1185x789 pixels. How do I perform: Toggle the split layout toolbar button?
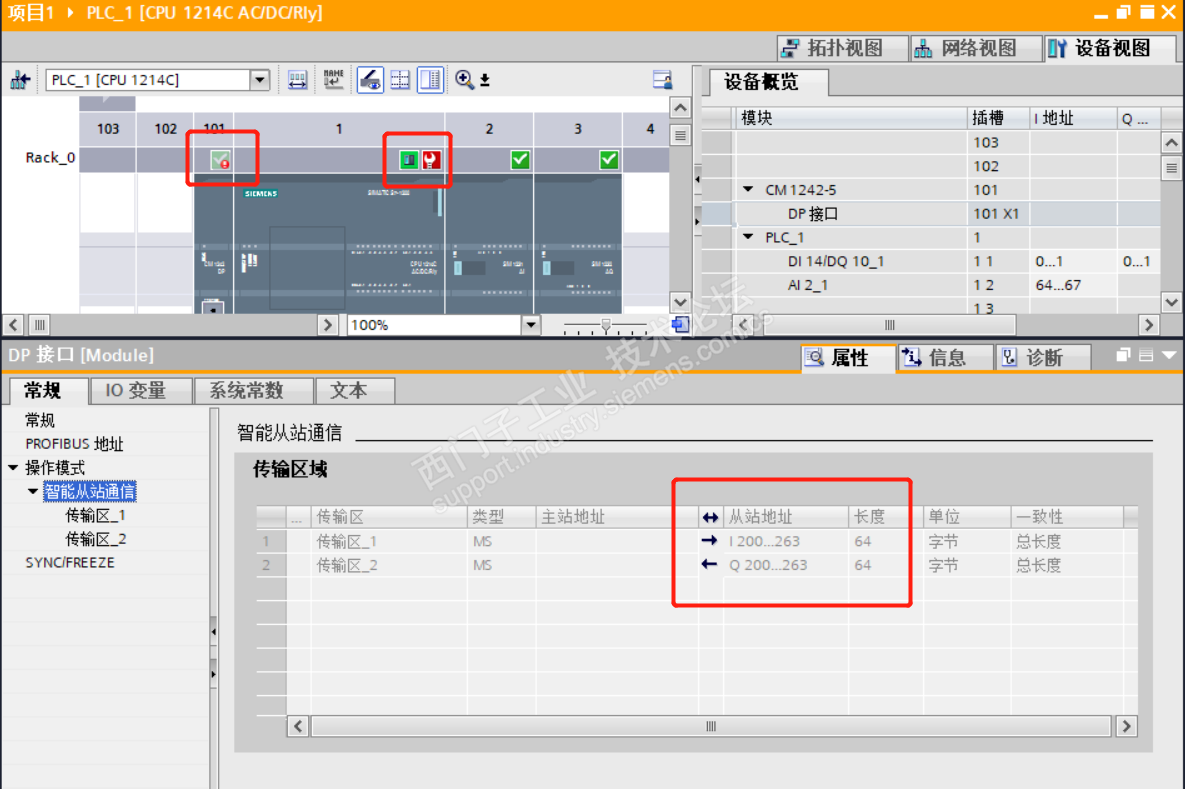[430, 79]
